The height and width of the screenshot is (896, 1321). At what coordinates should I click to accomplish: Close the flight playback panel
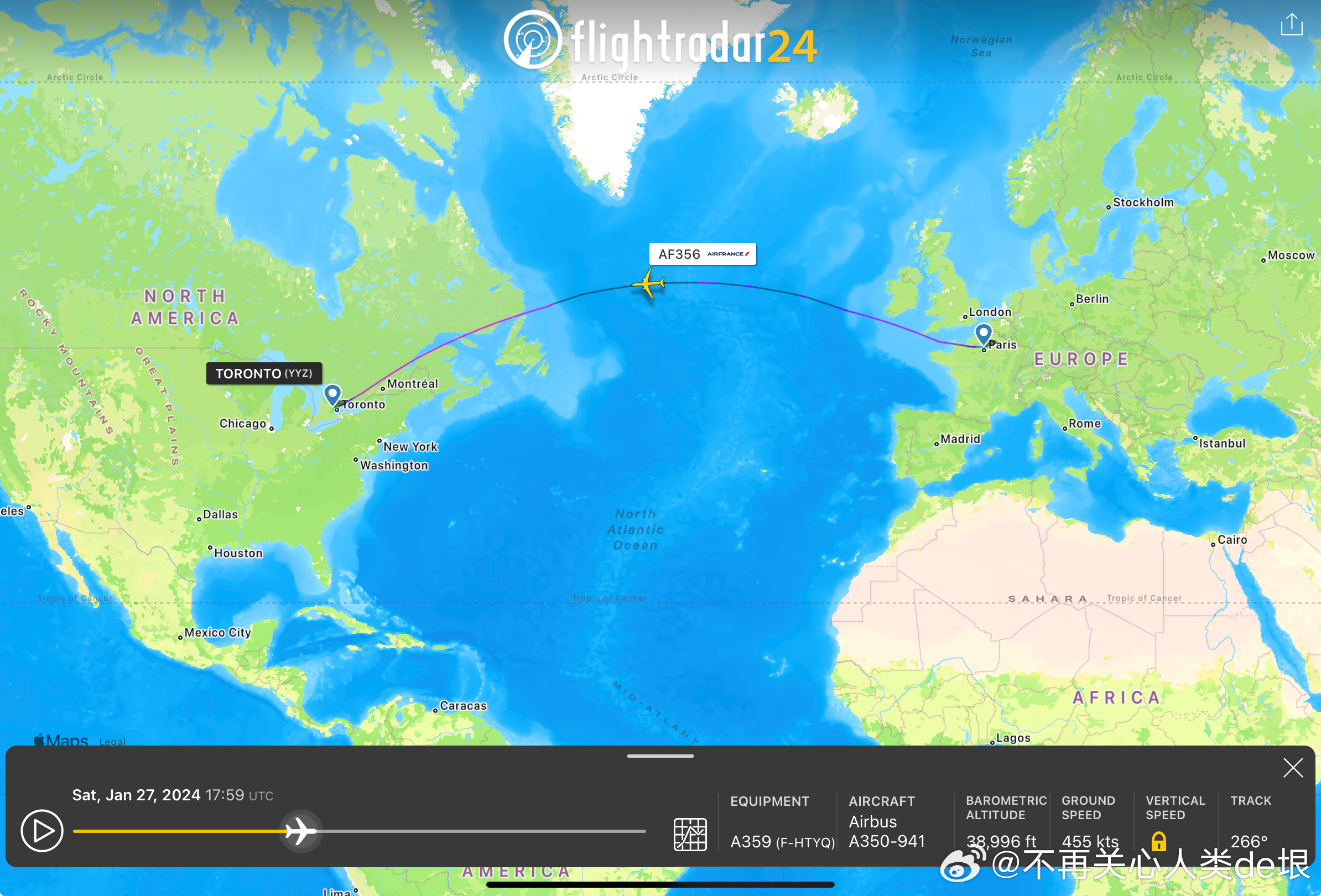pos(1293,768)
